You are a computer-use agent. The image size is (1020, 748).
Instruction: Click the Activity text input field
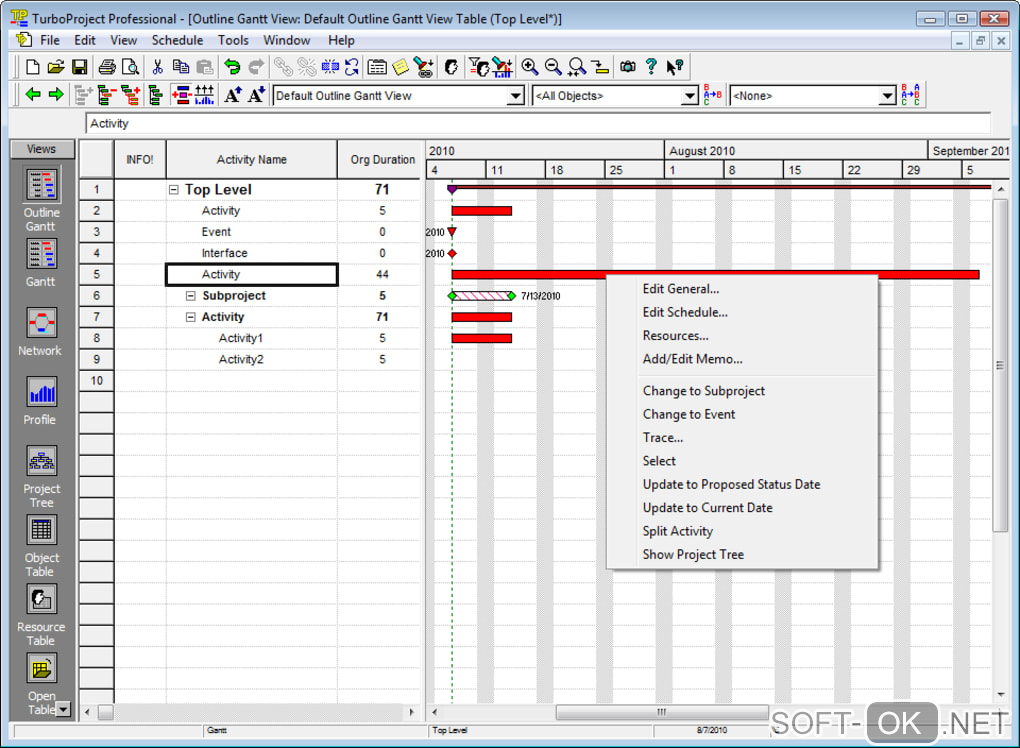(x=538, y=124)
